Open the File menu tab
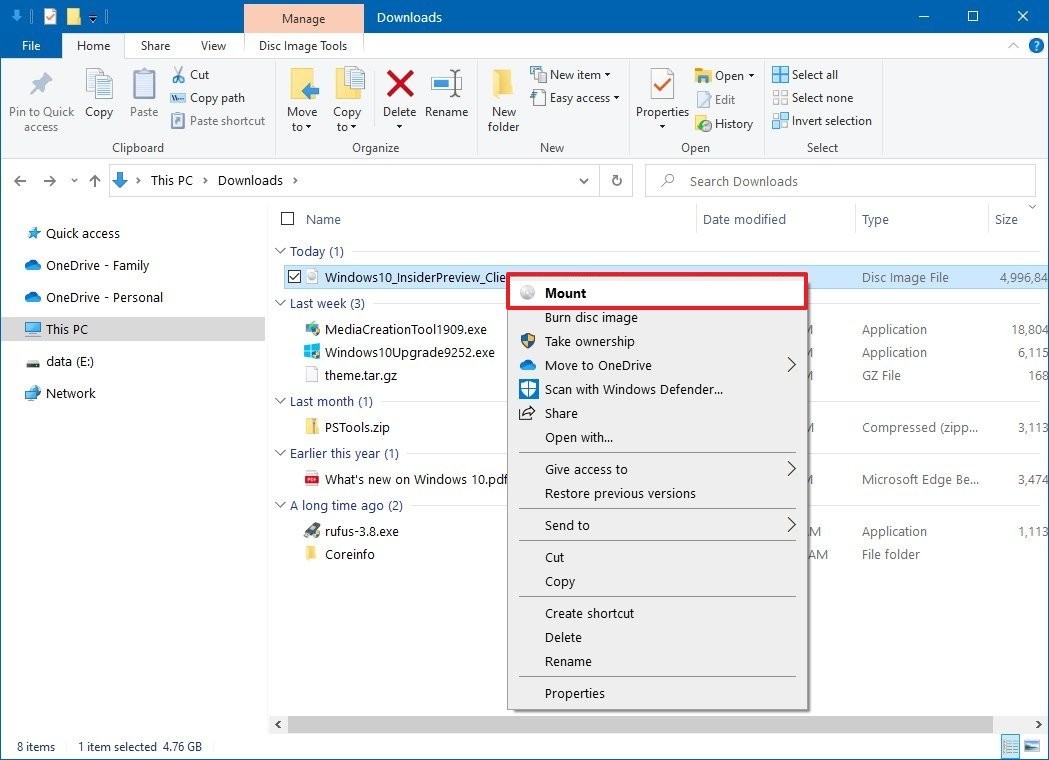The width and height of the screenshot is (1049, 760). pyautogui.click(x=31, y=45)
